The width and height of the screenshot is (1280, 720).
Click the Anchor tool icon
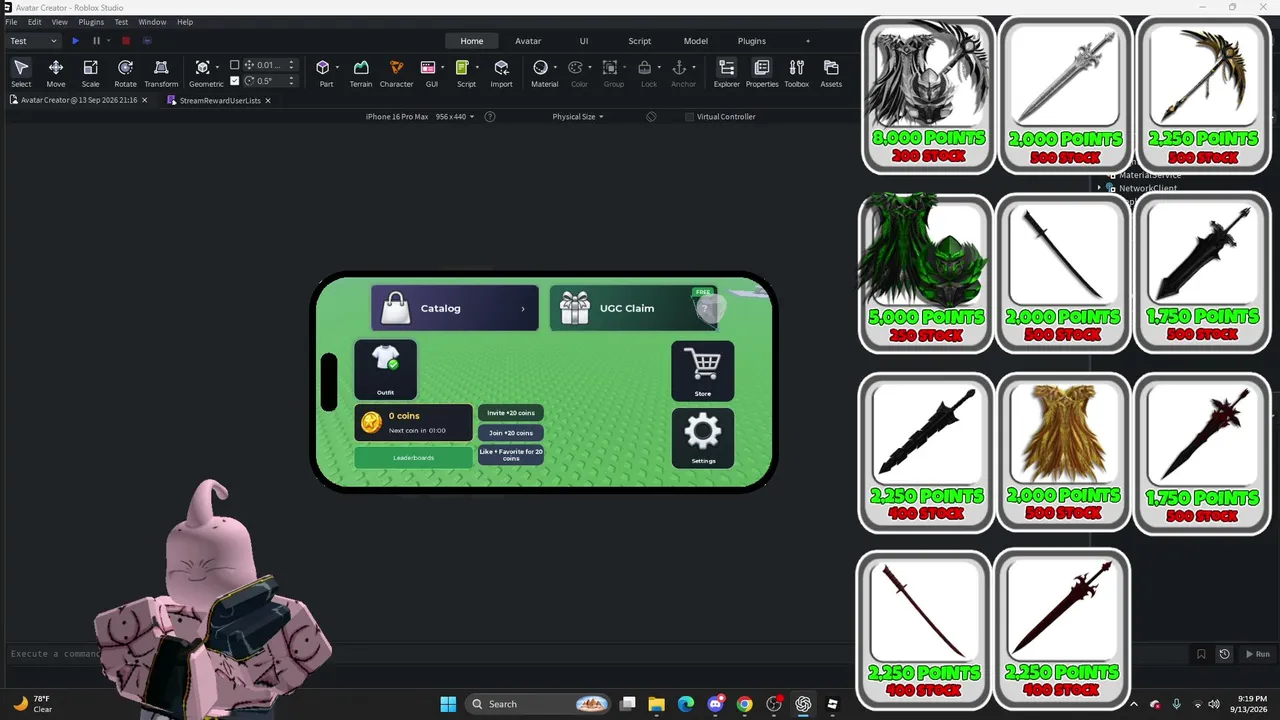pyautogui.click(x=680, y=67)
